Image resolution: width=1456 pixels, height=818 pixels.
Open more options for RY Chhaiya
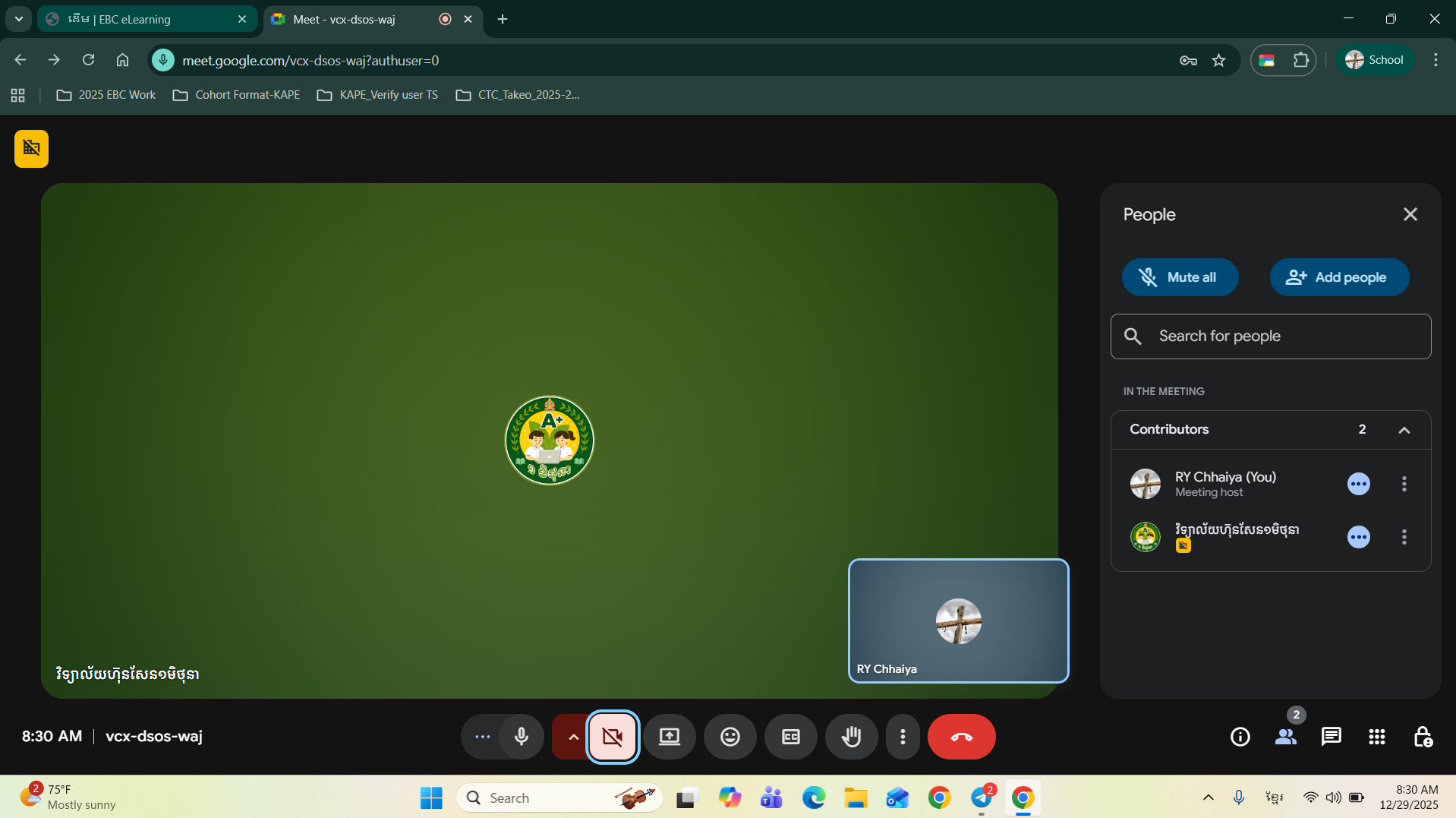1404,484
